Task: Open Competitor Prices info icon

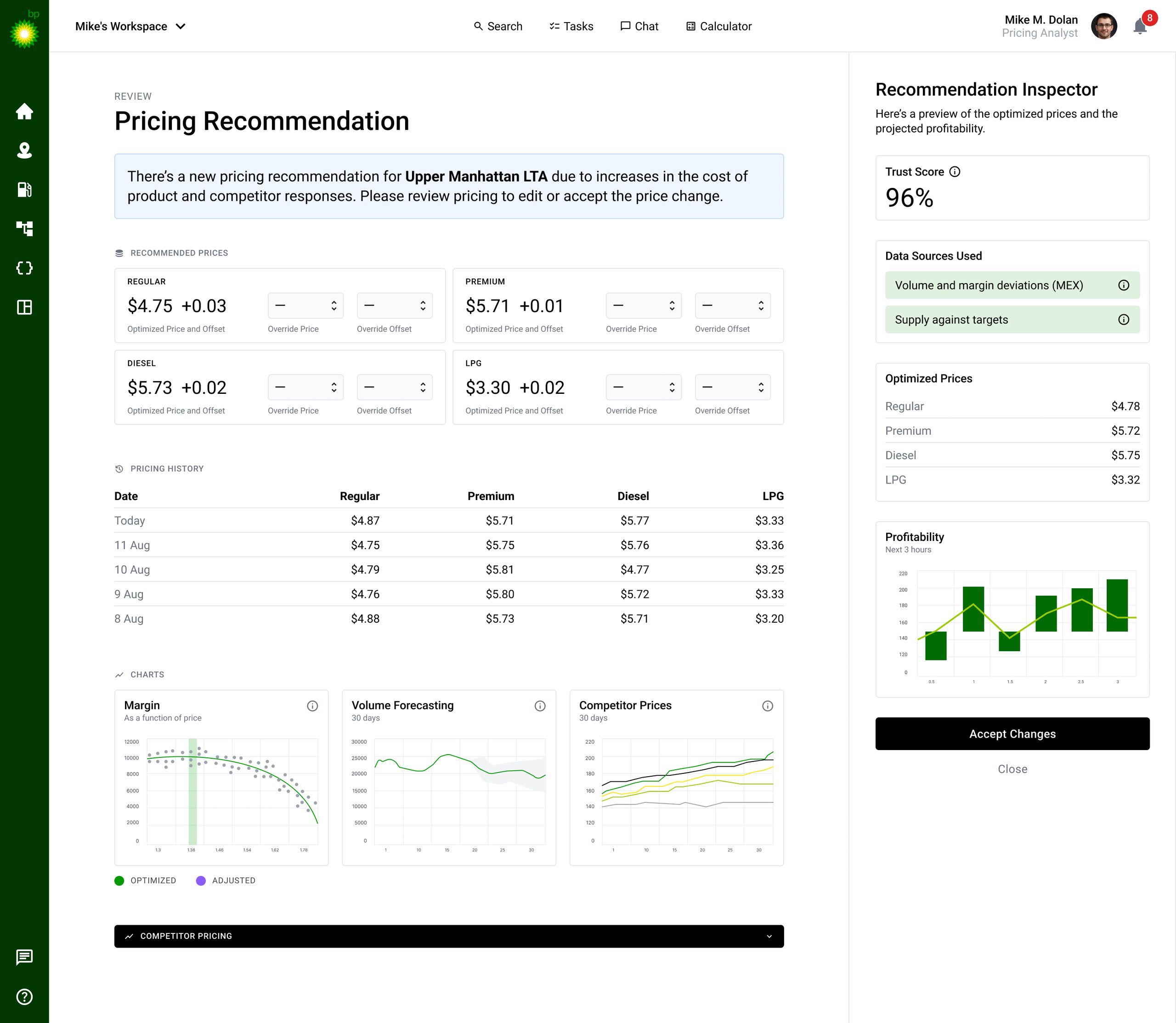Action: [x=768, y=706]
